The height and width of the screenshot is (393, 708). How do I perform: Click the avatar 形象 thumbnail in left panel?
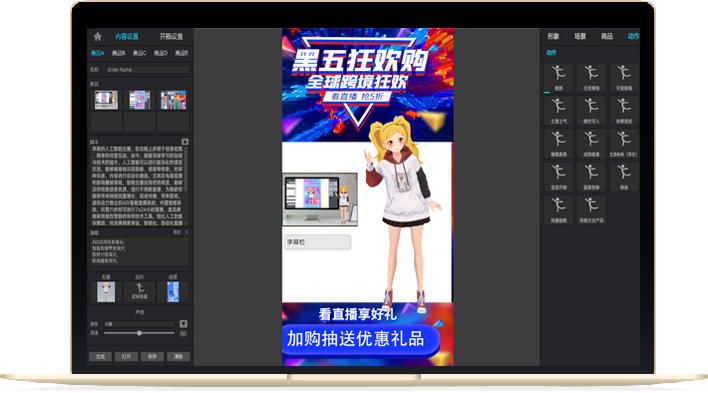pos(106,292)
